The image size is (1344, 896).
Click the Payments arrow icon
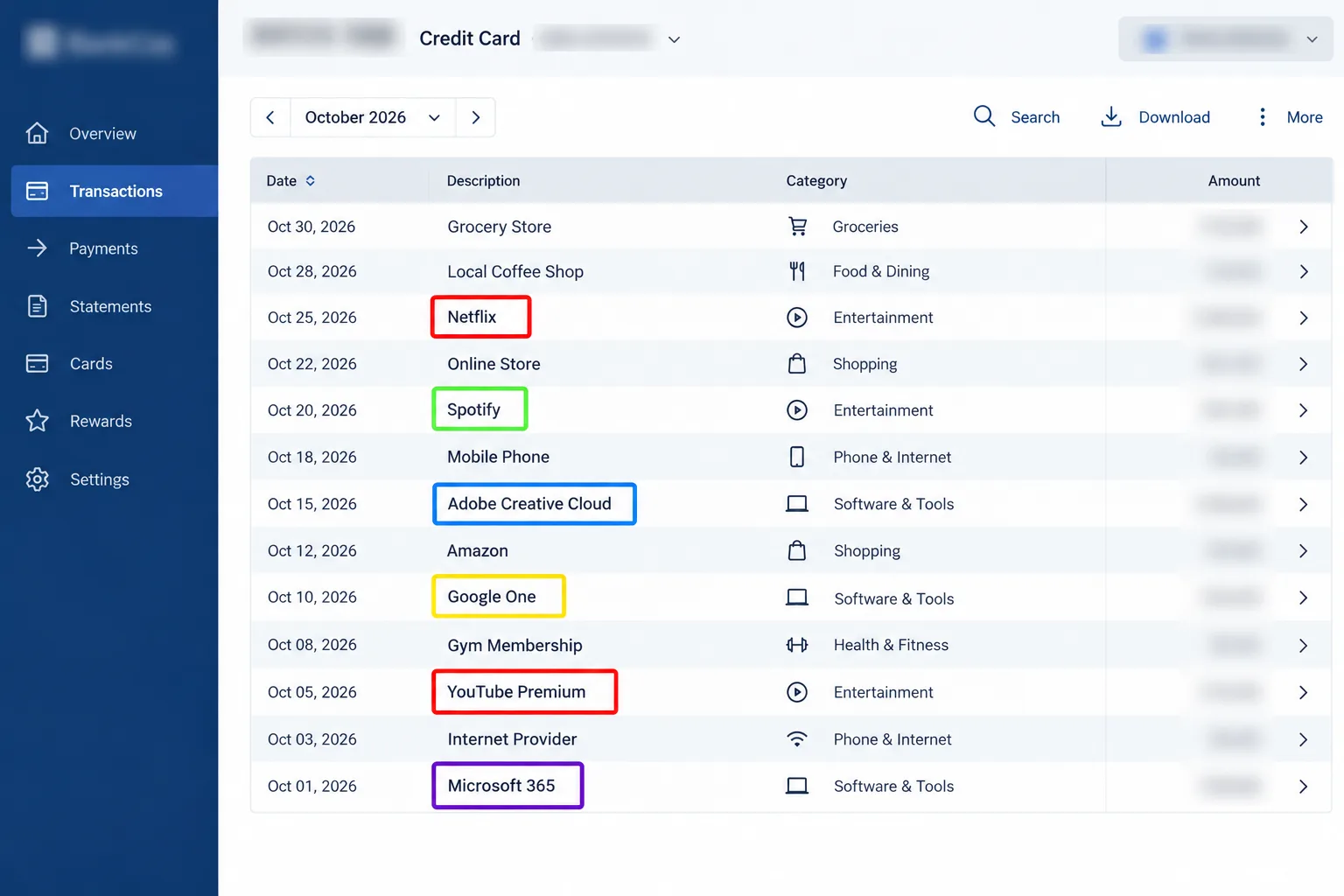[37, 248]
